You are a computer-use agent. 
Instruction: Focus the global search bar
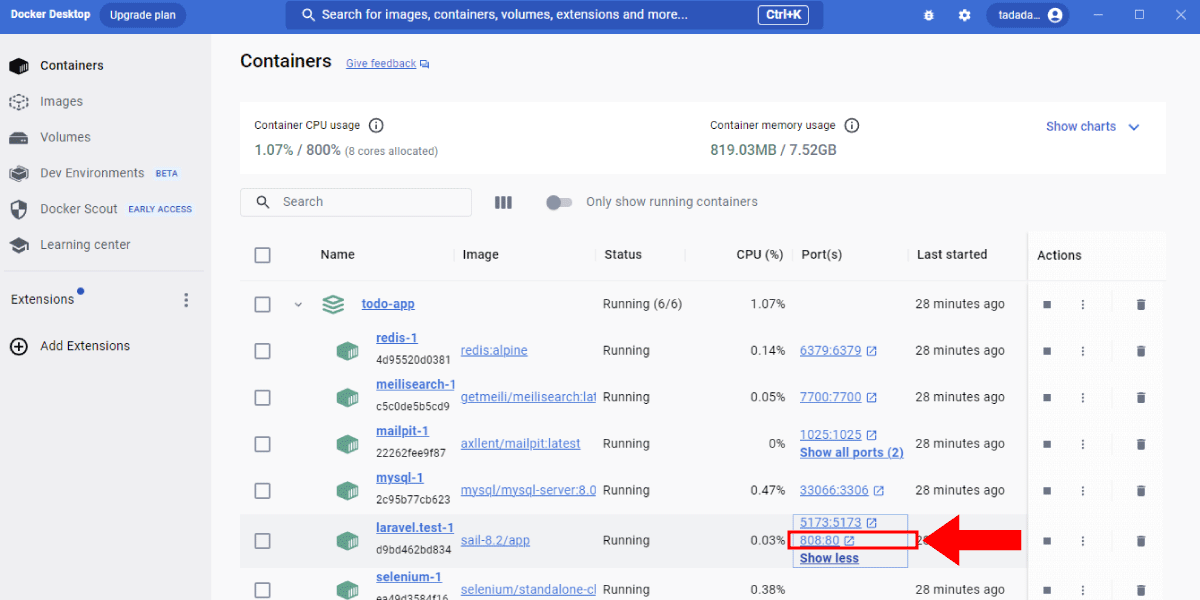[x=554, y=15]
